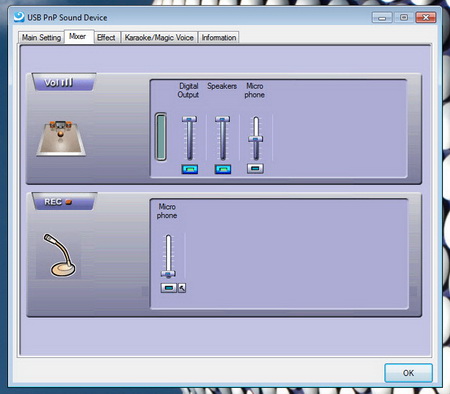
Task: Click the Digital Output volume slider handle
Action: (189, 119)
